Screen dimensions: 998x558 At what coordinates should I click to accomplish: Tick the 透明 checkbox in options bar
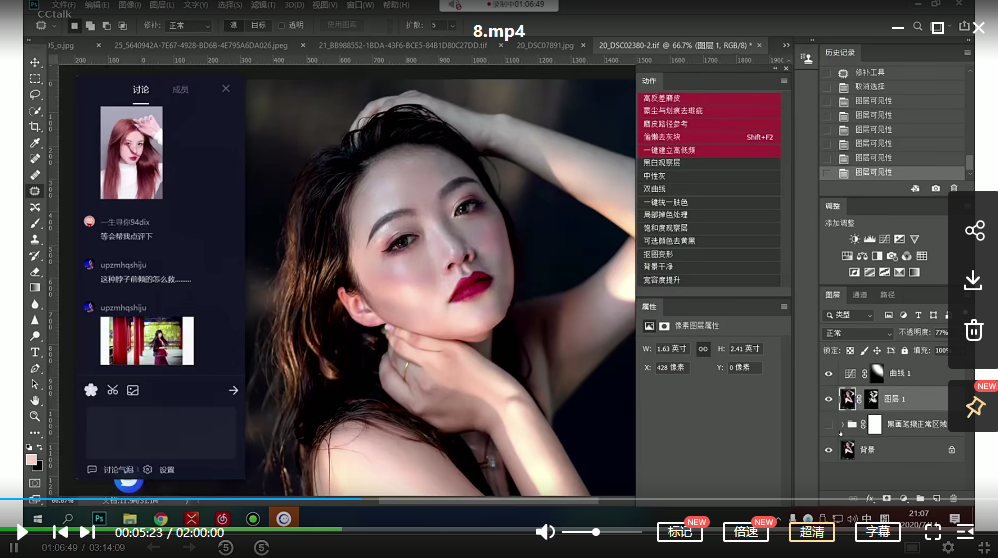[x=282, y=25]
